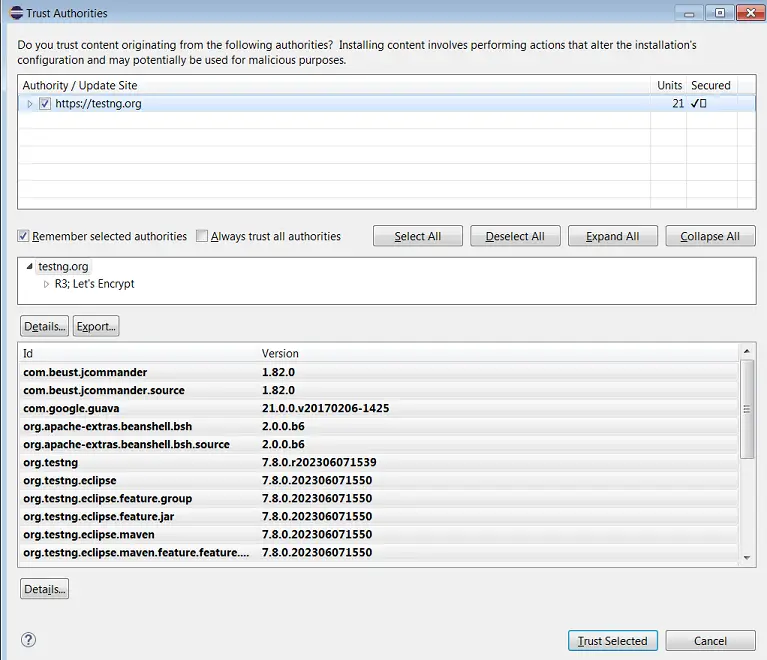Enable Always trust all authorities
Screen dimensions: 767x660
pos(202,236)
